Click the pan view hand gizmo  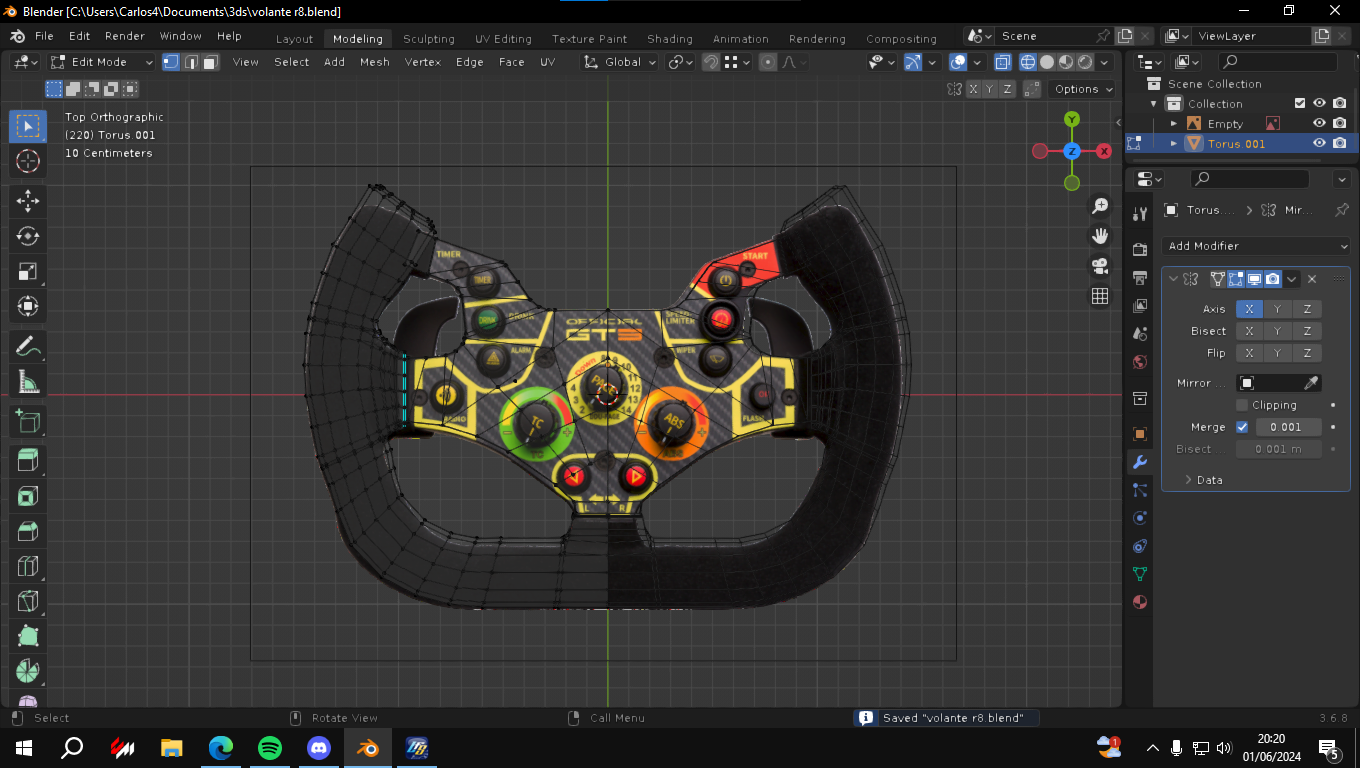[1100, 236]
